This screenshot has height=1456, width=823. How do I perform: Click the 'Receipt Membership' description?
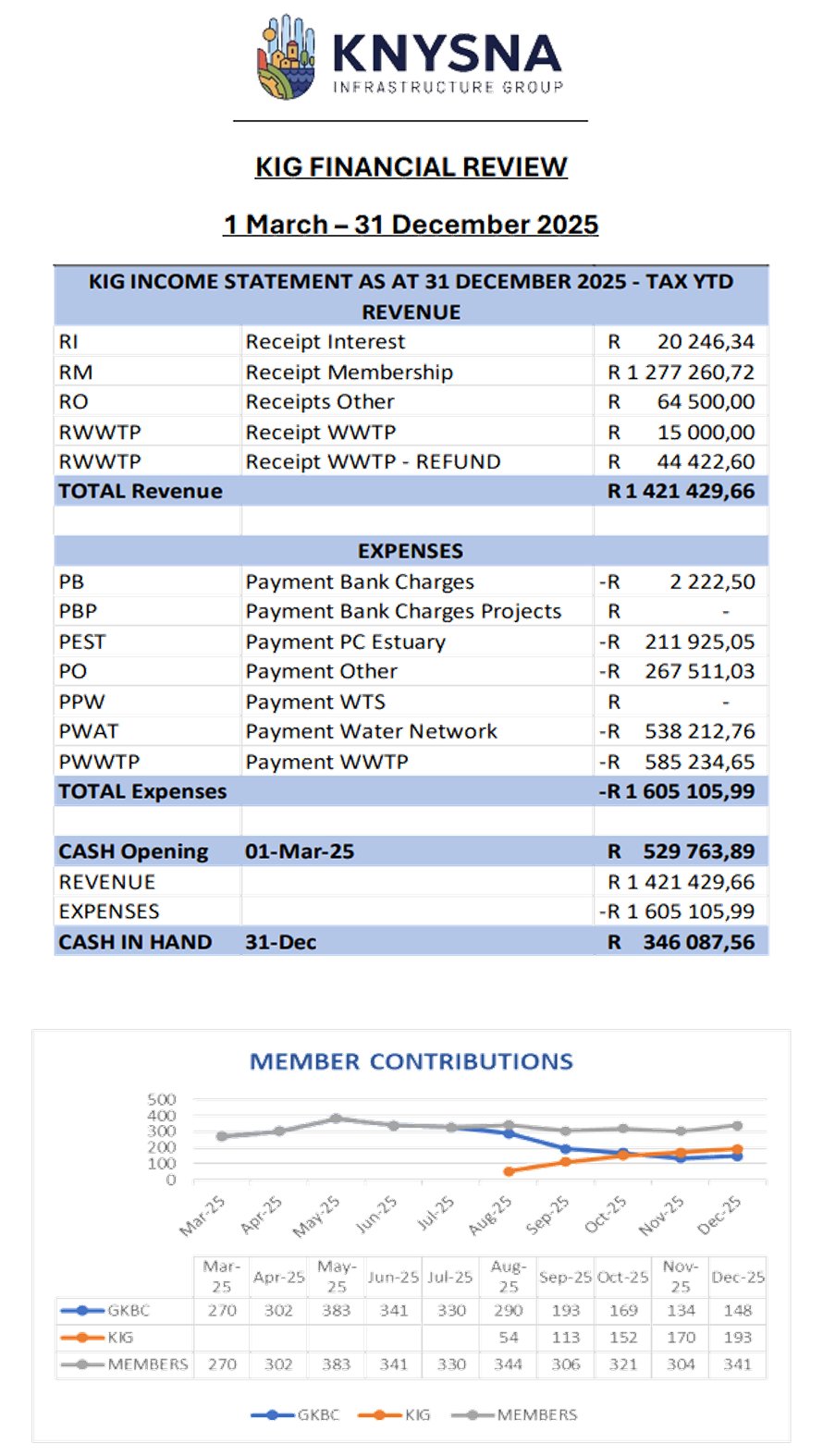[350, 372]
